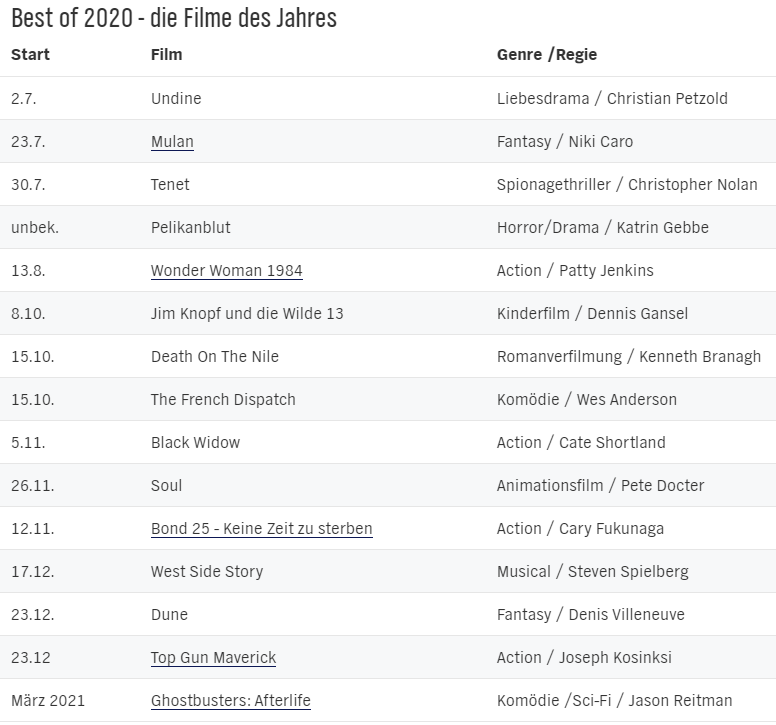Select the Black Widow film title
The image size is (776, 725).
[195, 443]
